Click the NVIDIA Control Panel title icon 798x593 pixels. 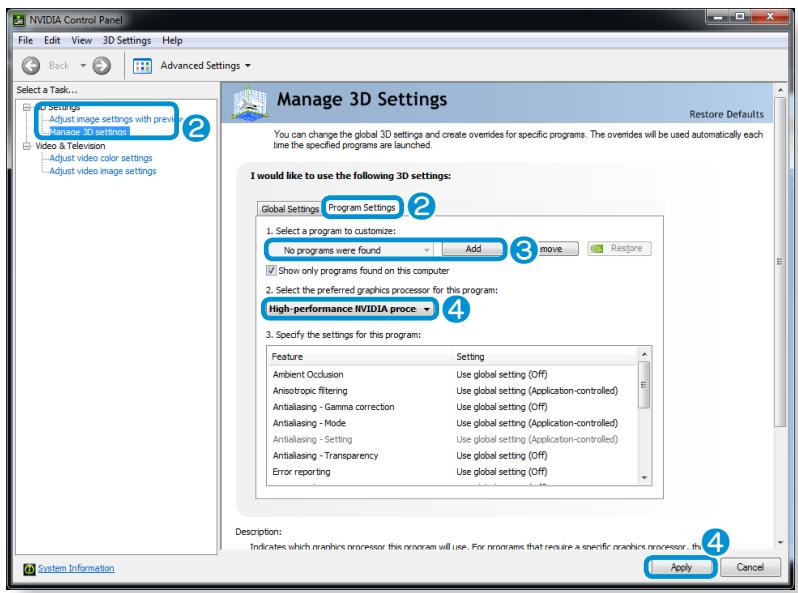coord(19,20)
